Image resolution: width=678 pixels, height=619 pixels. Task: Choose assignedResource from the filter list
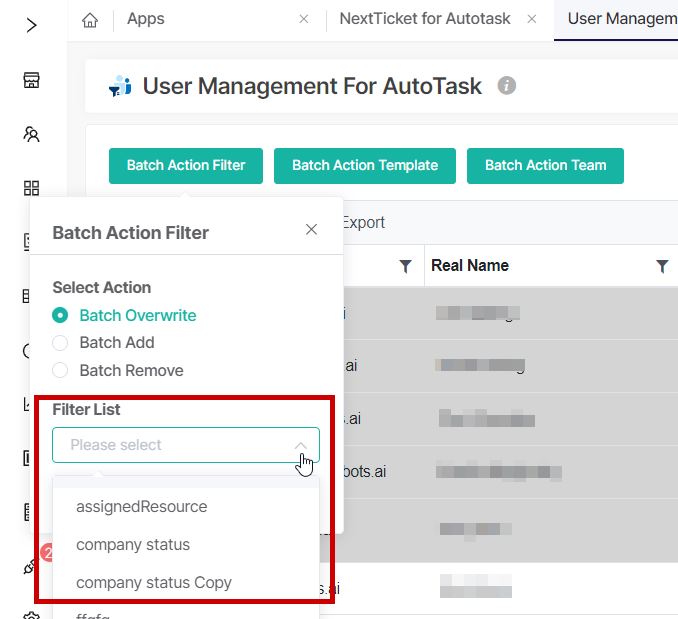pyautogui.click(x=142, y=507)
